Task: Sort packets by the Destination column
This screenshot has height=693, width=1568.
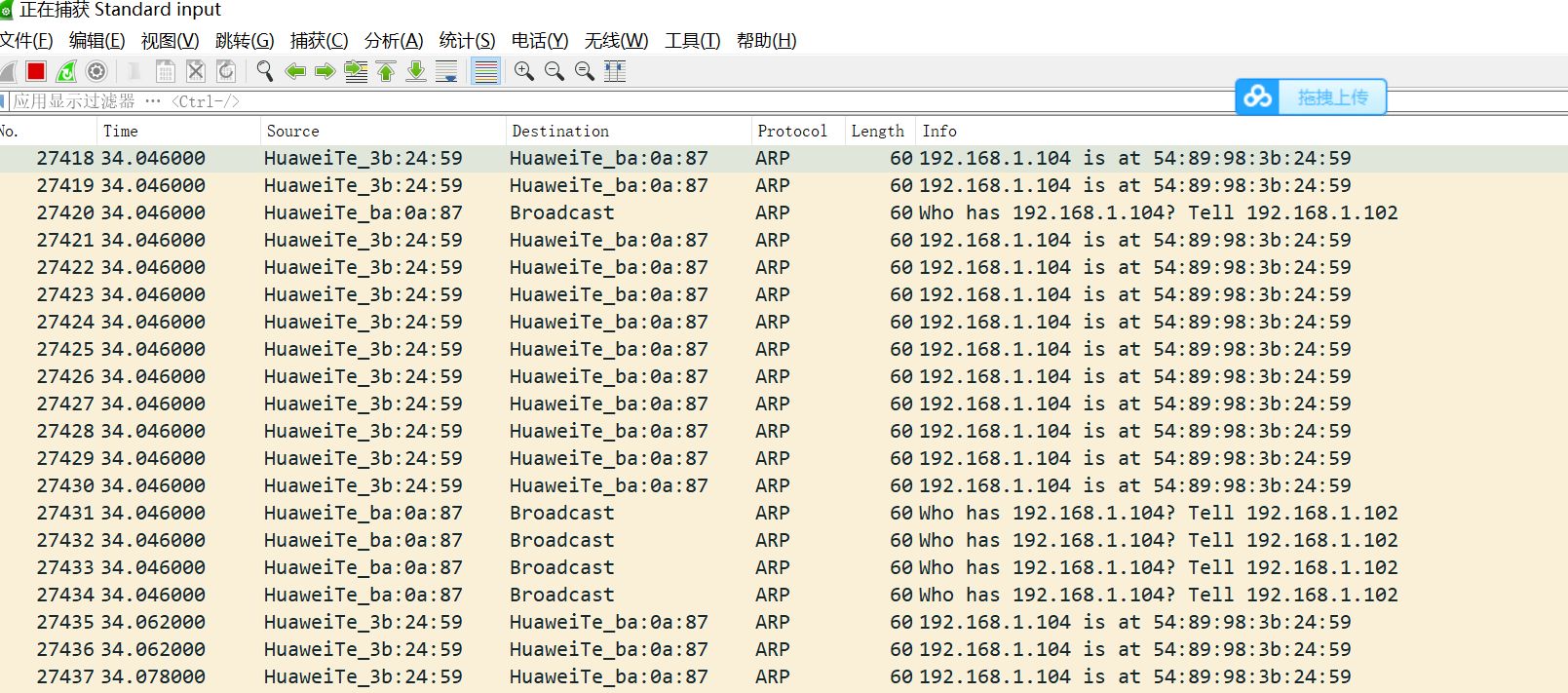Action: click(x=629, y=131)
